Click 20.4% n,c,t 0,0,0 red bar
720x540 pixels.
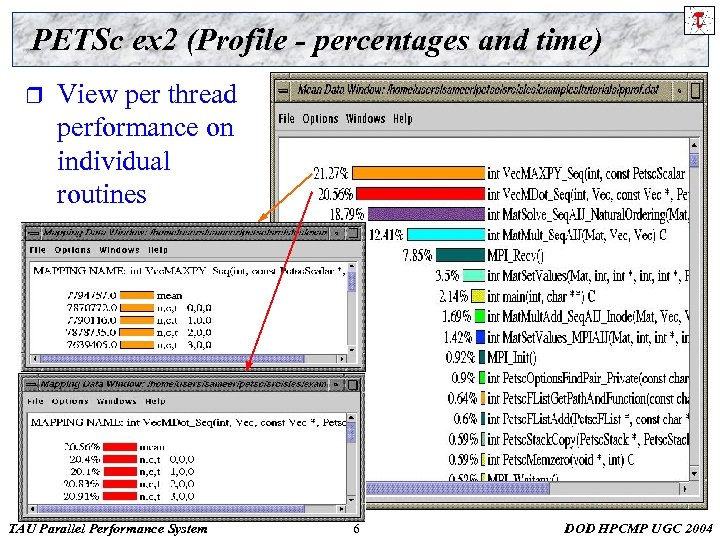pos(120,459)
